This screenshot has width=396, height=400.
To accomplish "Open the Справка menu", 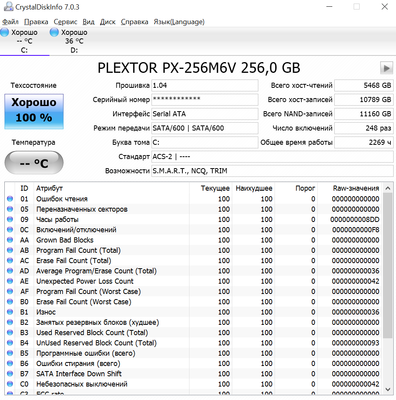I will point(134,22).
